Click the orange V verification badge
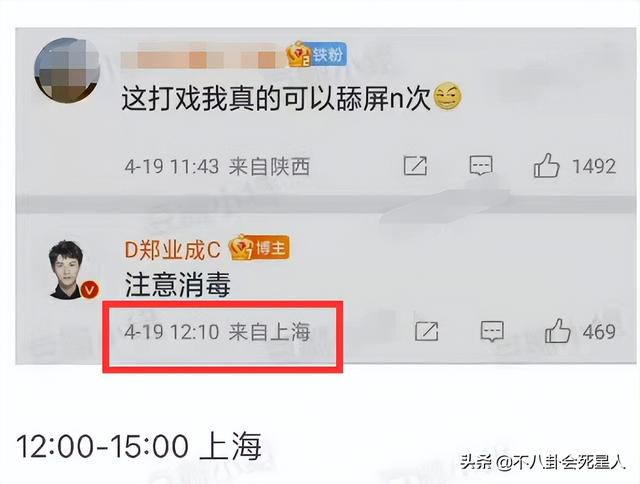640x484 pixels. coord(90,290)
